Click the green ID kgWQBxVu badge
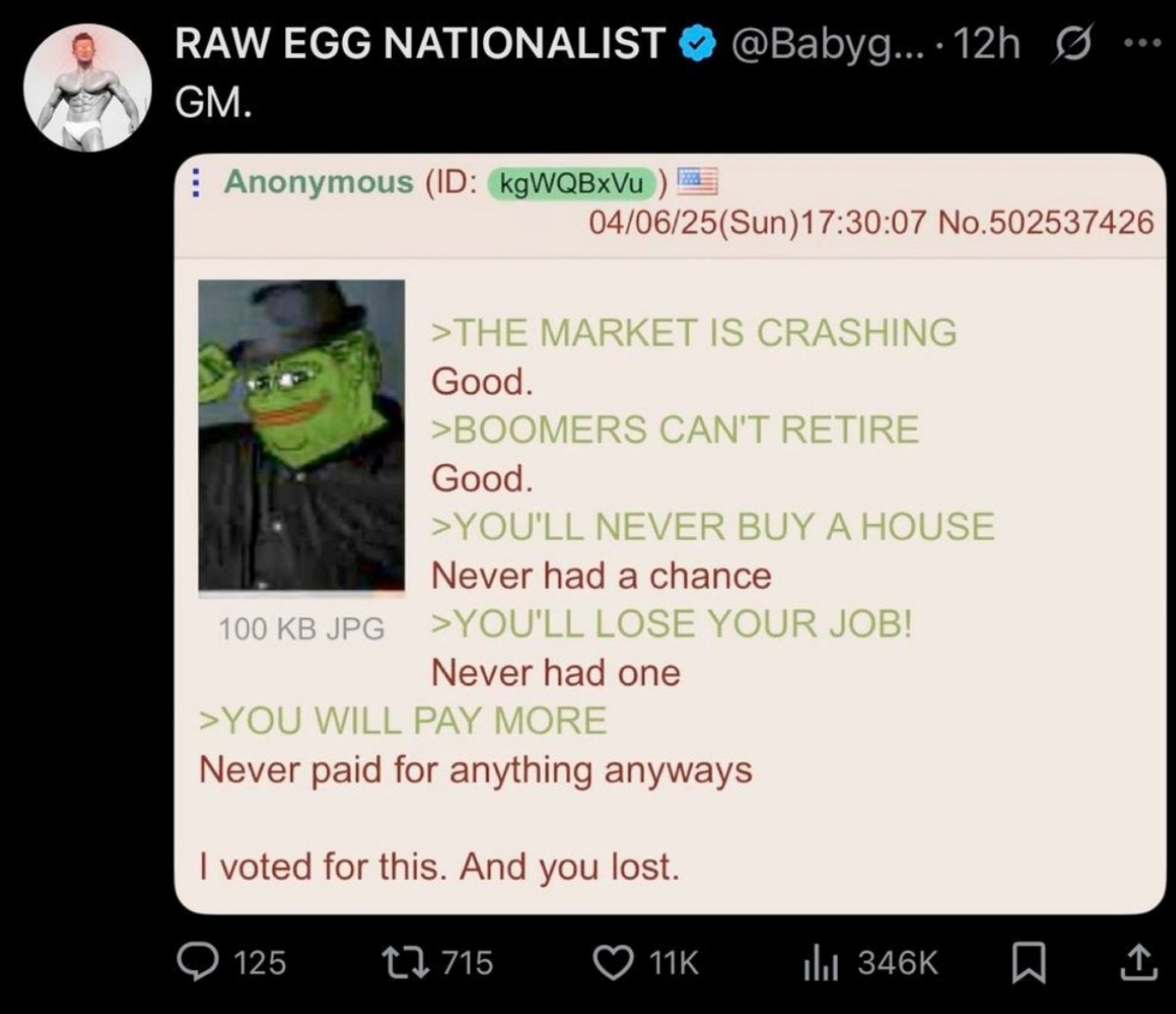The image size is (1176, 1014). pyautogui.click(x=573, y=182)
